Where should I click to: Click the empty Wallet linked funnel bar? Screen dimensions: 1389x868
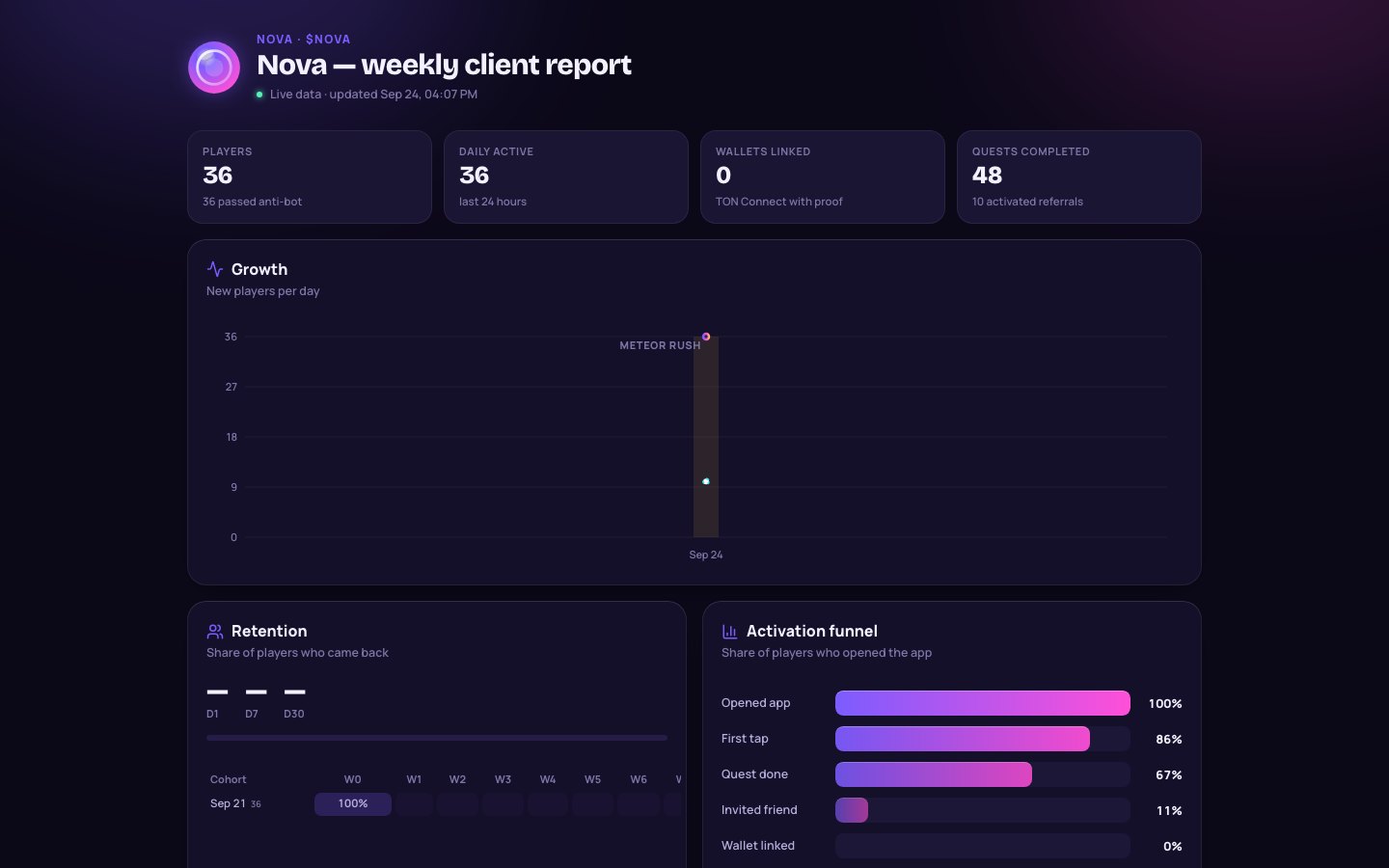(983, 846)
